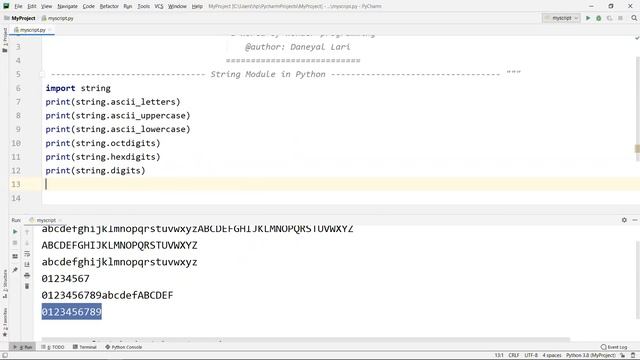Change line separator CRLF

[513, 355]
